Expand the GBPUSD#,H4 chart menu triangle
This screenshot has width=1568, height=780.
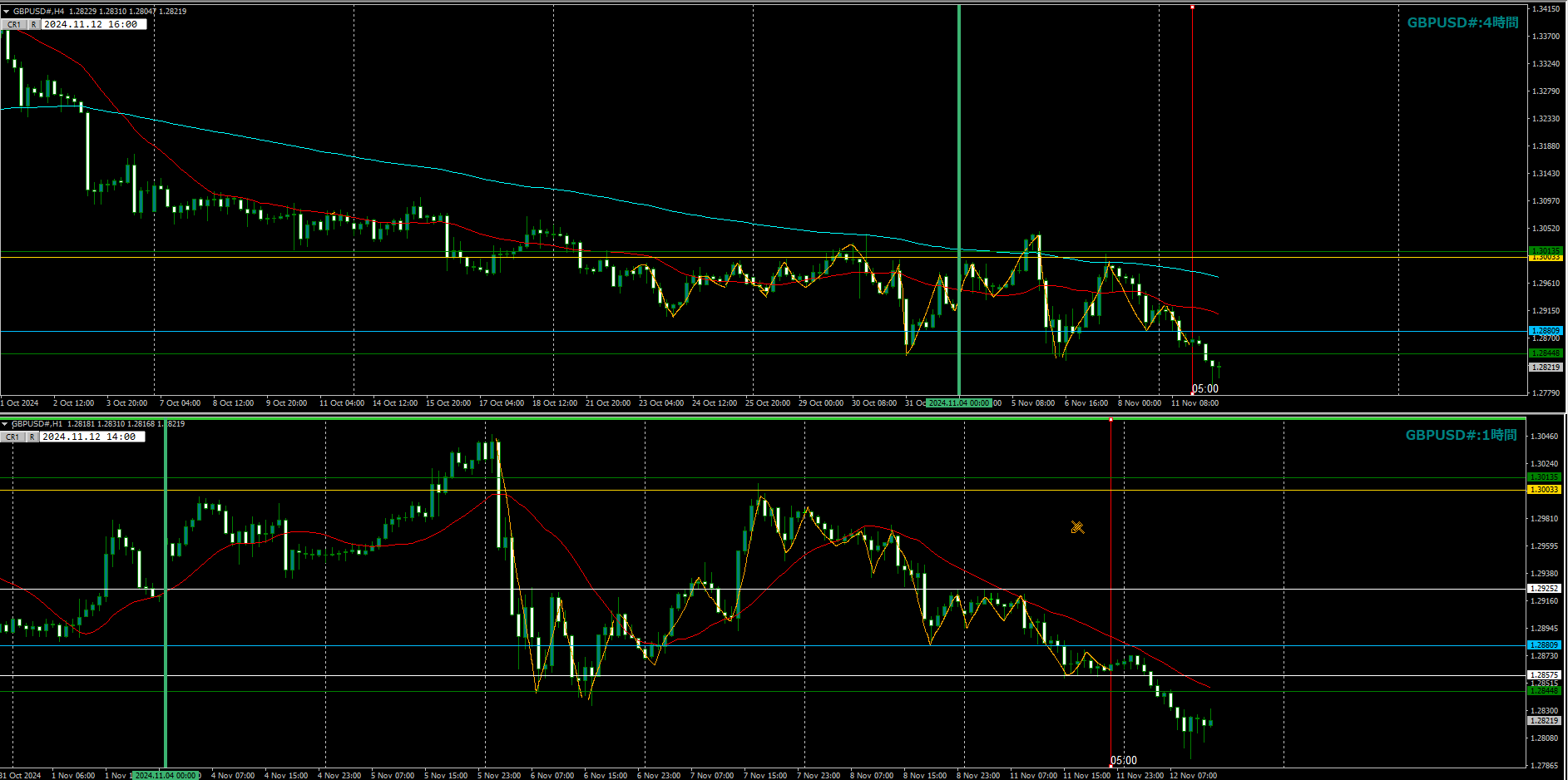(6, 12)
